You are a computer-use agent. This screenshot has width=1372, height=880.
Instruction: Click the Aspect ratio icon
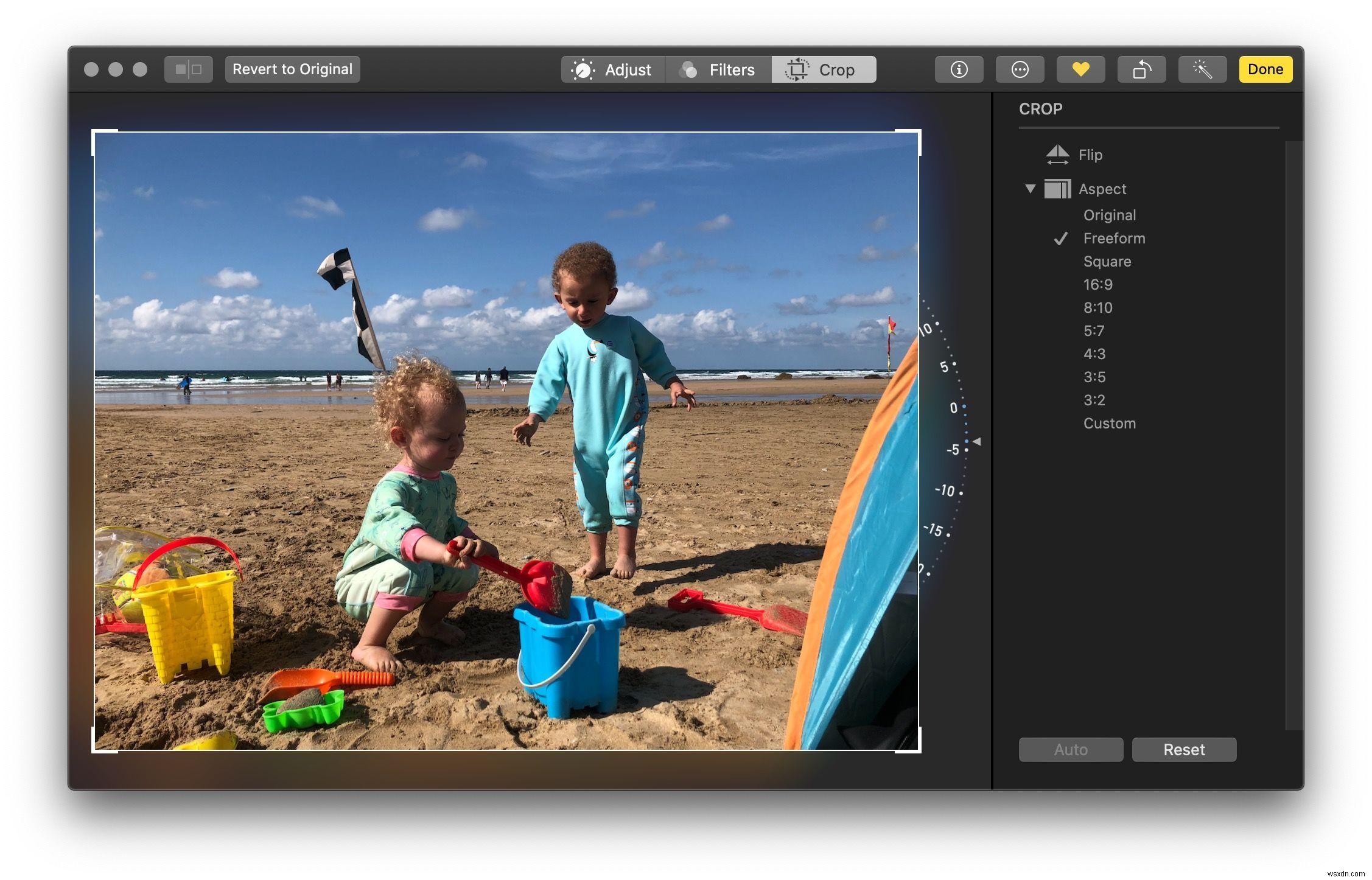pyautogui.click(x=1057, y=189)
